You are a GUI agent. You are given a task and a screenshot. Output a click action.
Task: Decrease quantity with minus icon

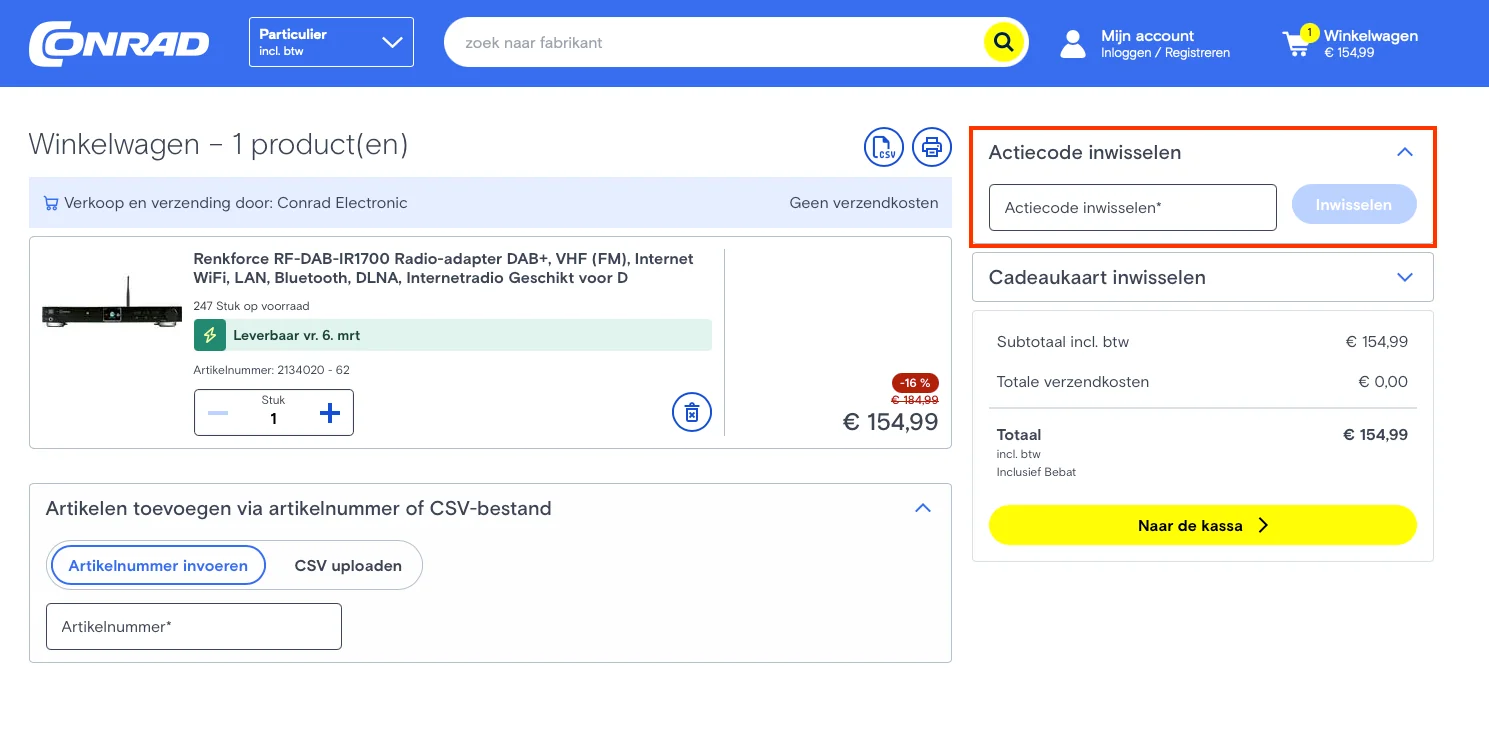[218, 413]
